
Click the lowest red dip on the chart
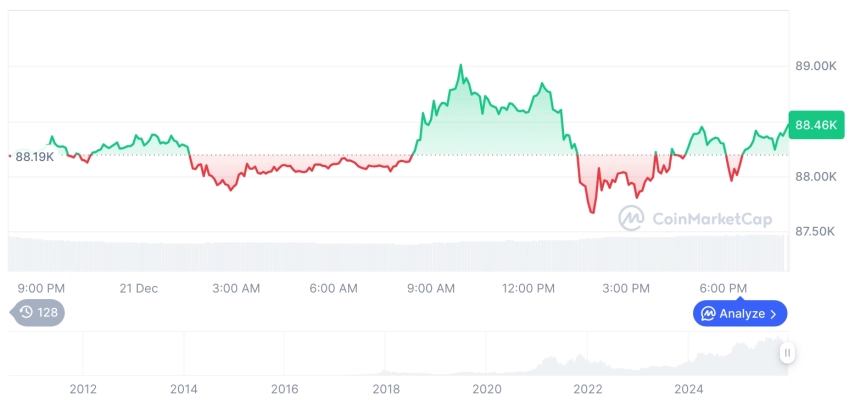[x=592, y=212]
